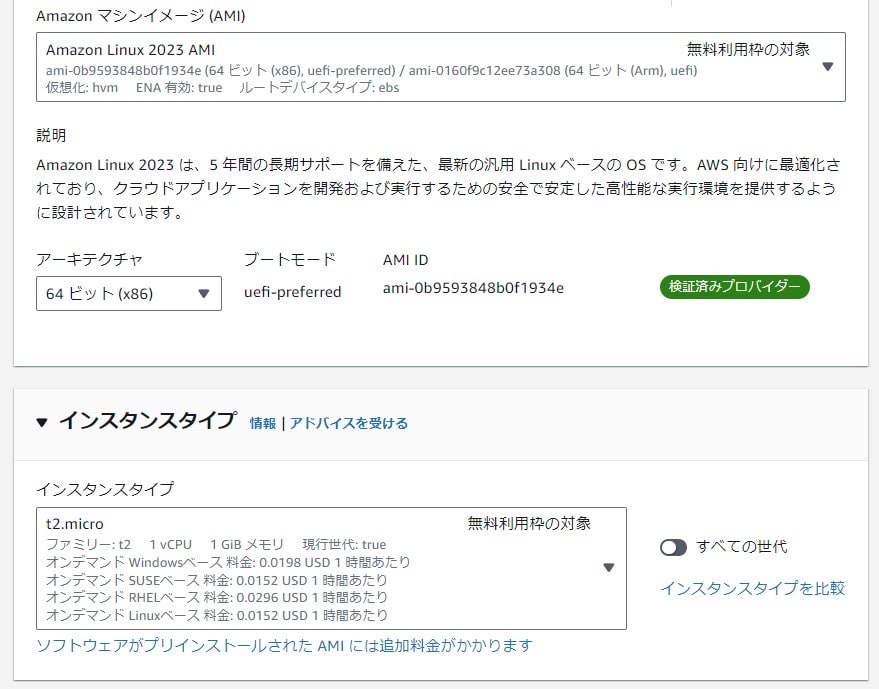
Task: Click the 説明 heading
Action: (x=51, y=135)
